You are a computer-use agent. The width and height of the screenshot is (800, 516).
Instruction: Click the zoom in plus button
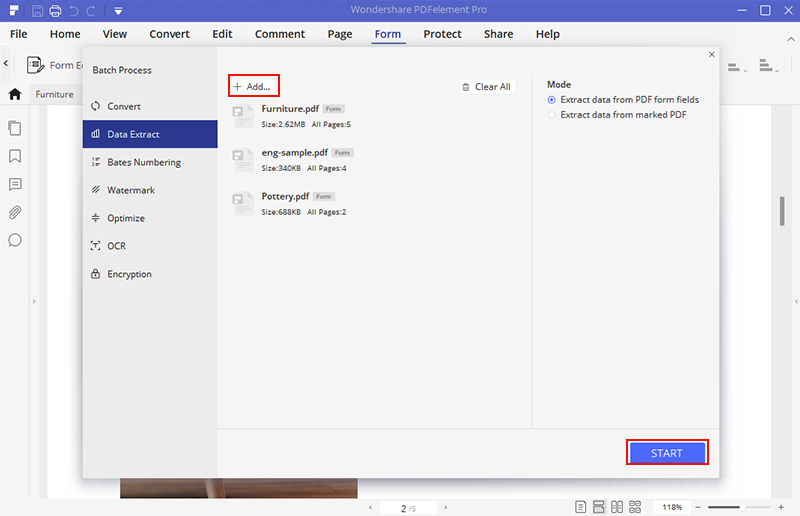(x=781, y=507)
